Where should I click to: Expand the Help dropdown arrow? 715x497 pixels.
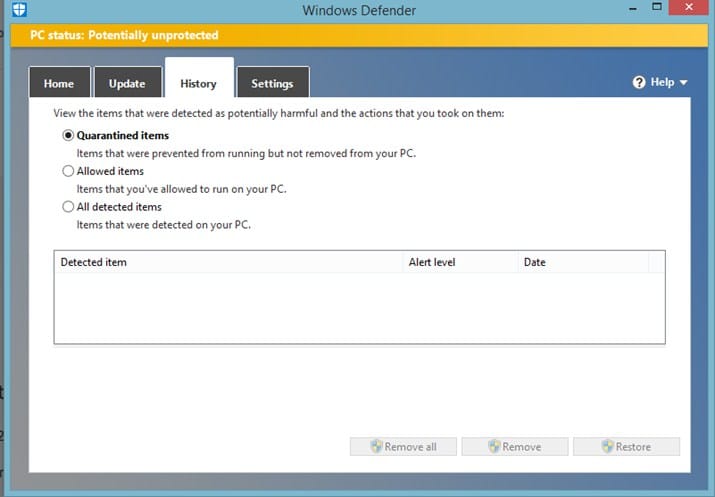click(x=683, y=83)
